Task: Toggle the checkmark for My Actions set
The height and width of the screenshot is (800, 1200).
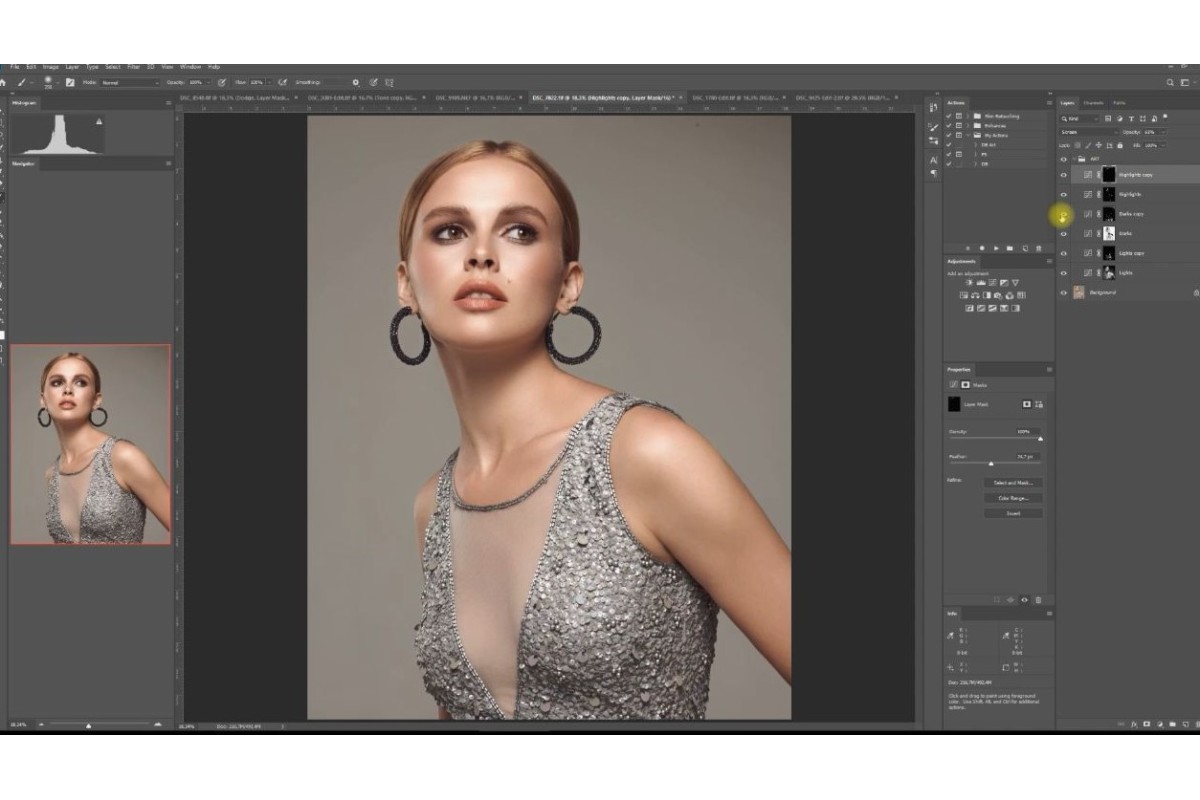Action: click(x=948, y=135)
